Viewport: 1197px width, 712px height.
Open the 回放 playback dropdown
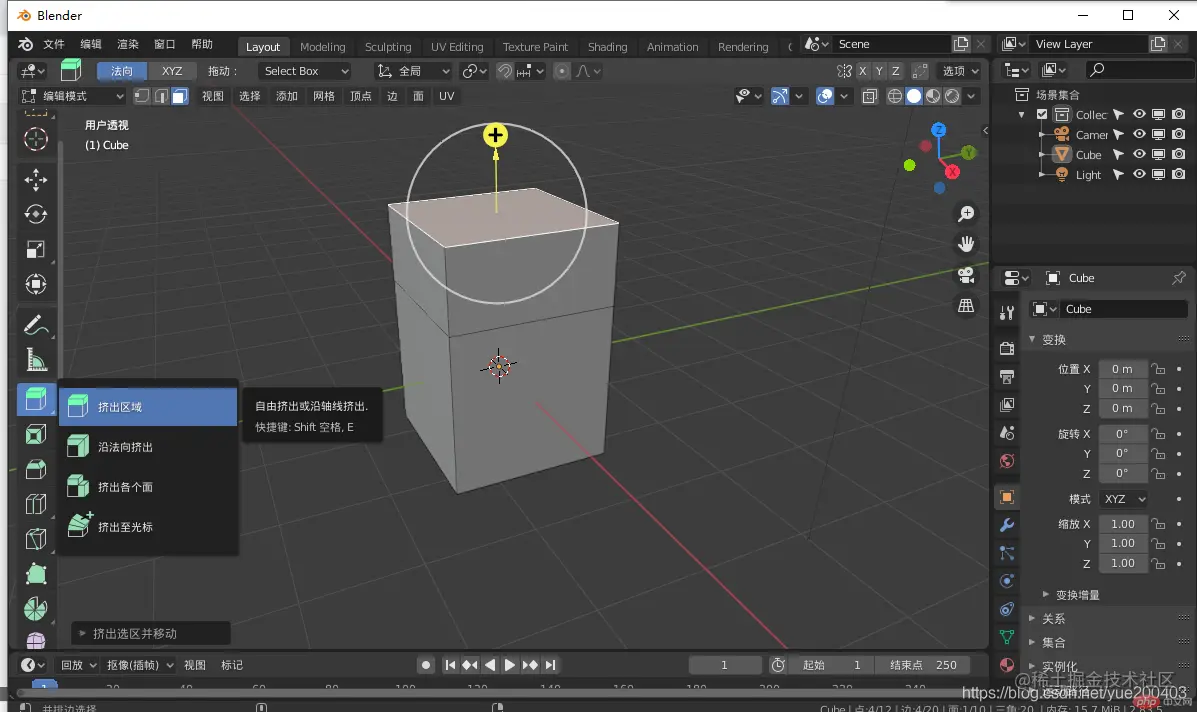click(x=79, y=665)
